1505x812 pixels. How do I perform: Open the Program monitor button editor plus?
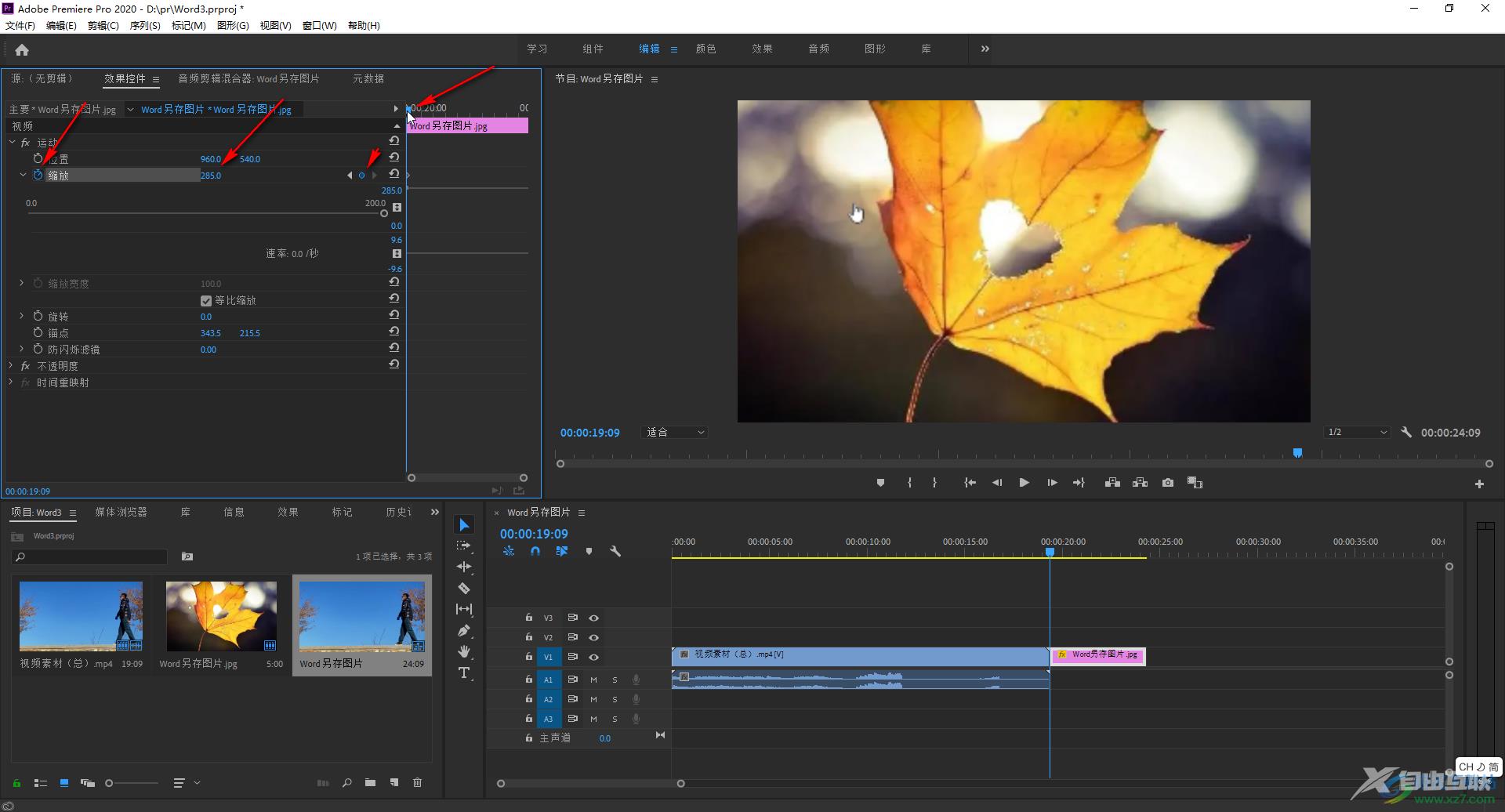(1479, 484)
